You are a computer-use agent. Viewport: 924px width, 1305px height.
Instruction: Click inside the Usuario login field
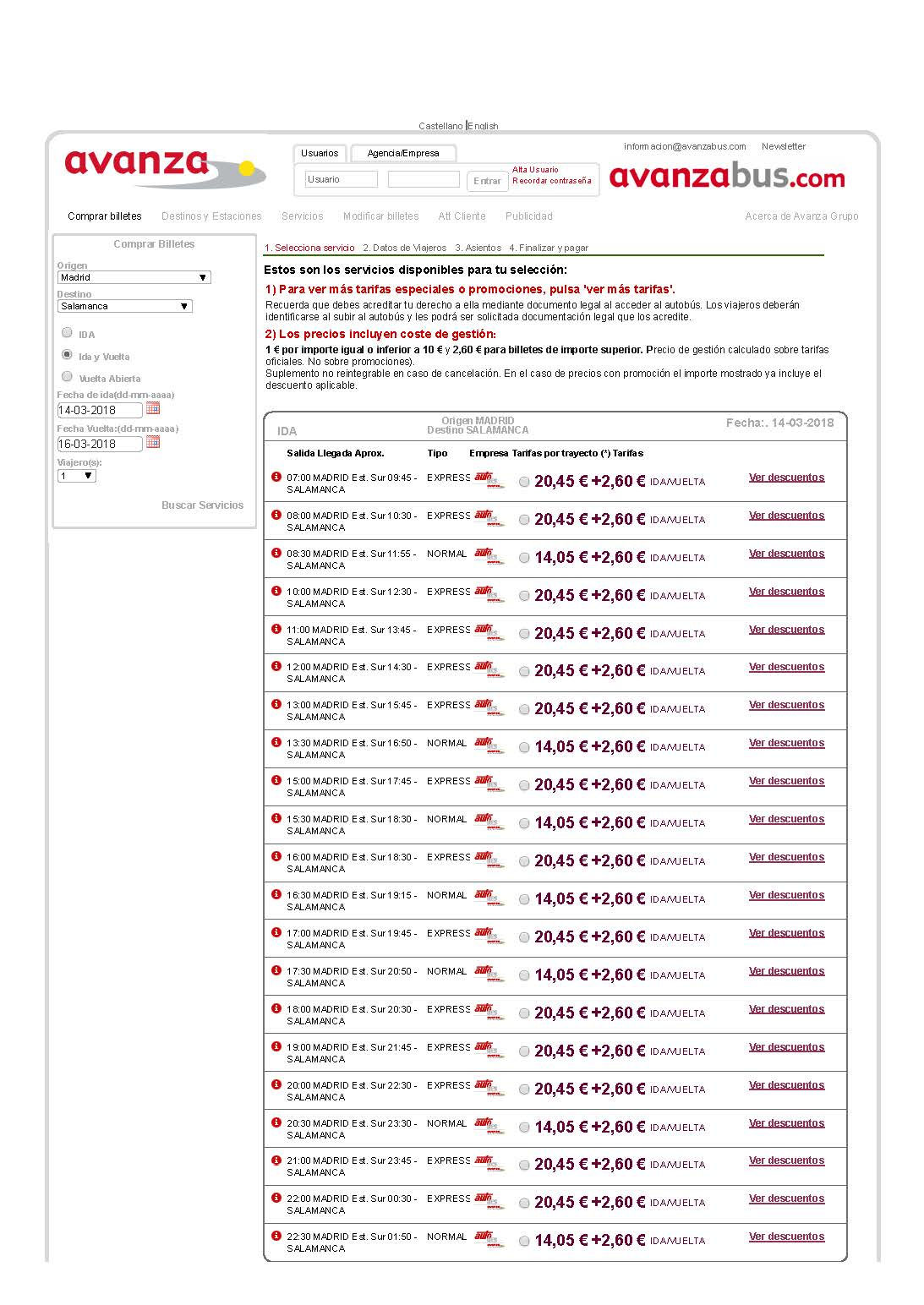(341, 179)
